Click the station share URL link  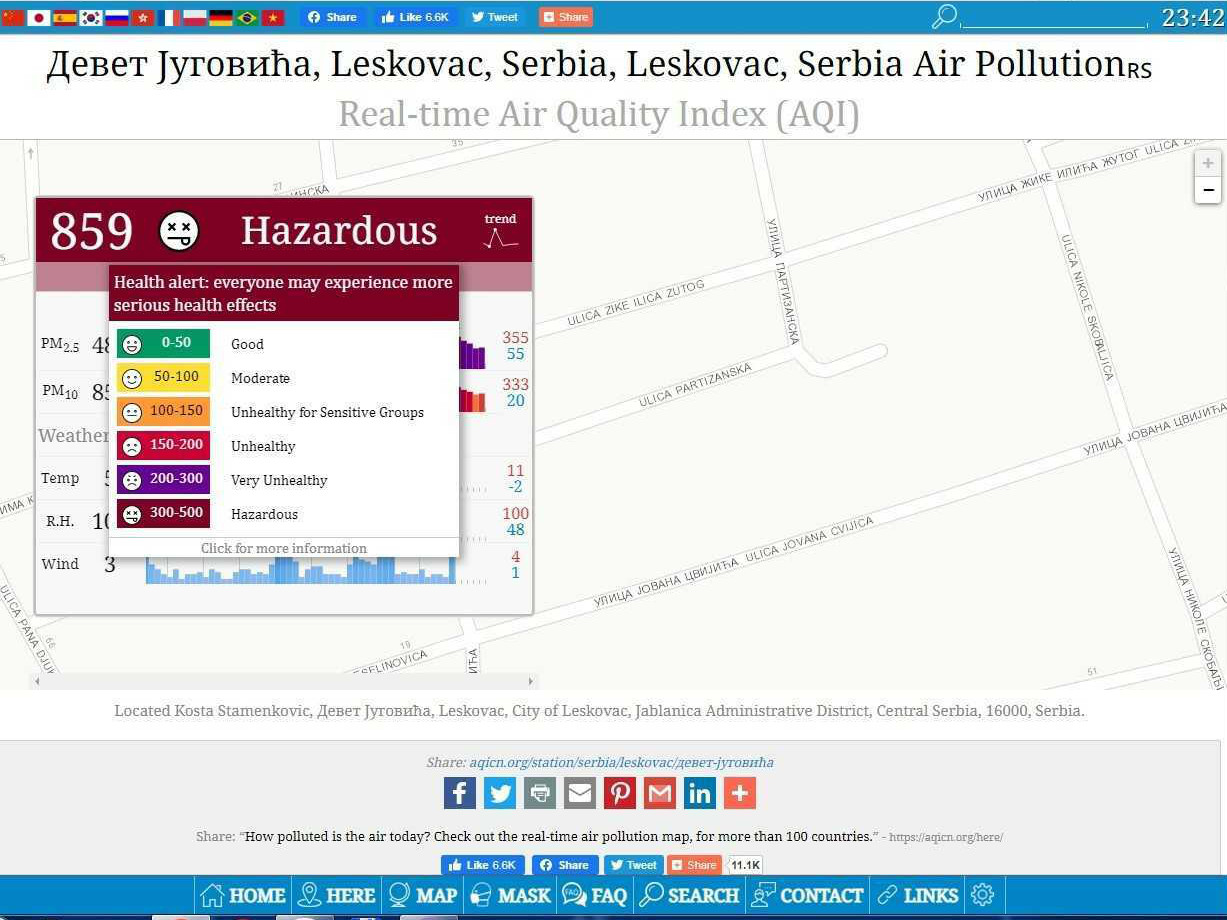tap(621, 762)
